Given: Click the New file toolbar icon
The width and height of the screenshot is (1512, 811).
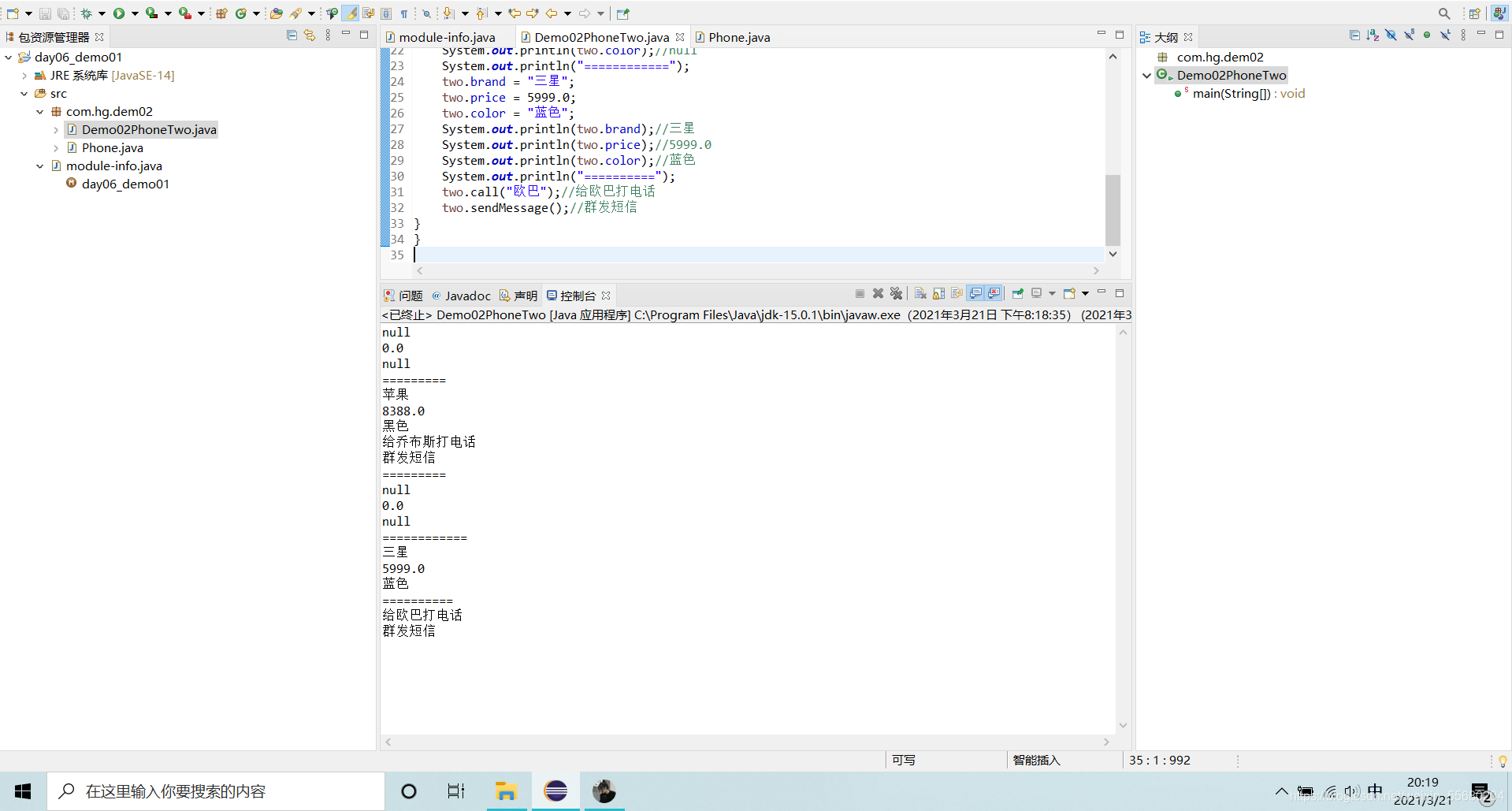Looking at the screenshot, I should tap(13, 13).
